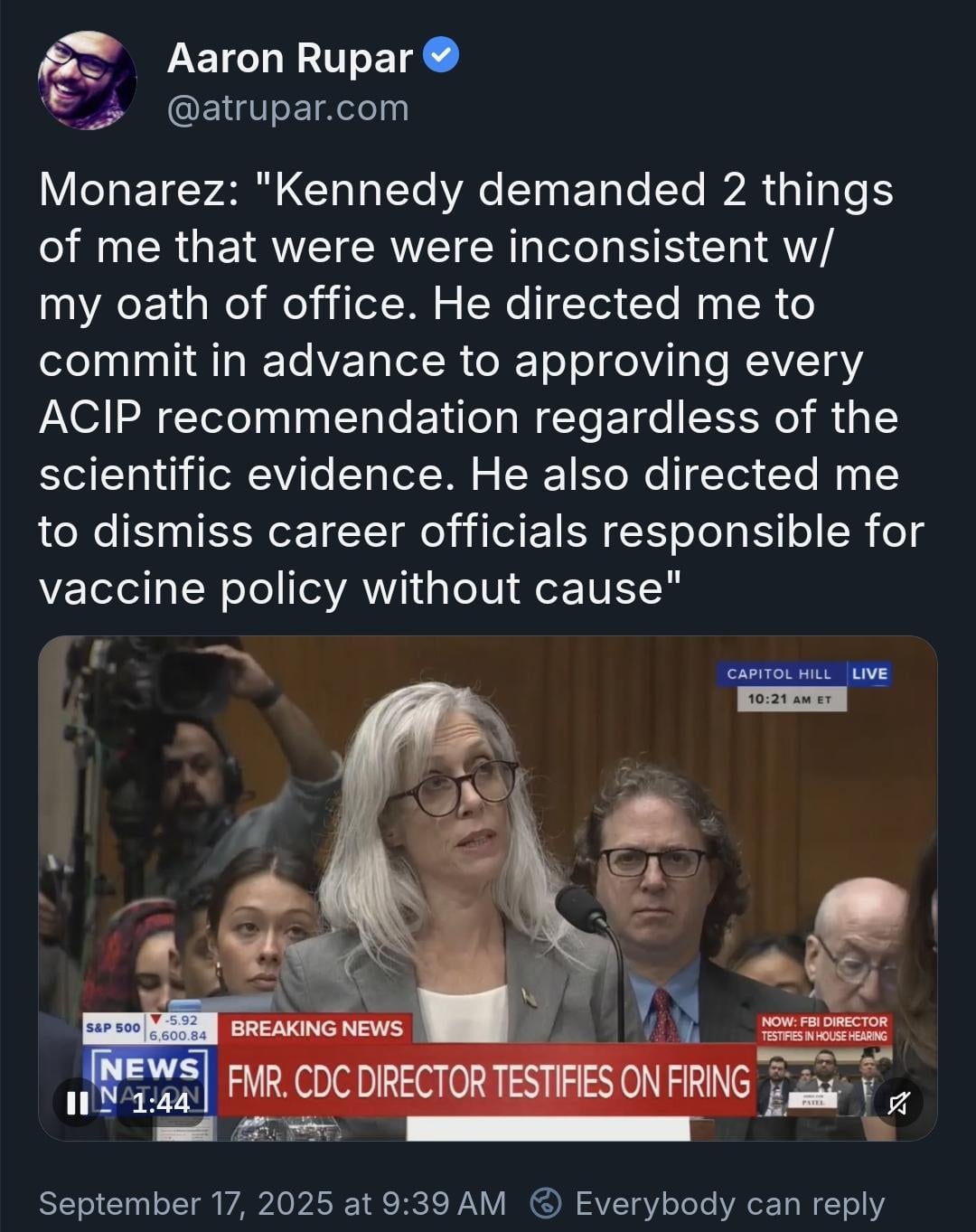The height and width of the screenshot is (1232, 976).
Task: Click the 1:44 video time indicator
Action: click(161, 1102)
